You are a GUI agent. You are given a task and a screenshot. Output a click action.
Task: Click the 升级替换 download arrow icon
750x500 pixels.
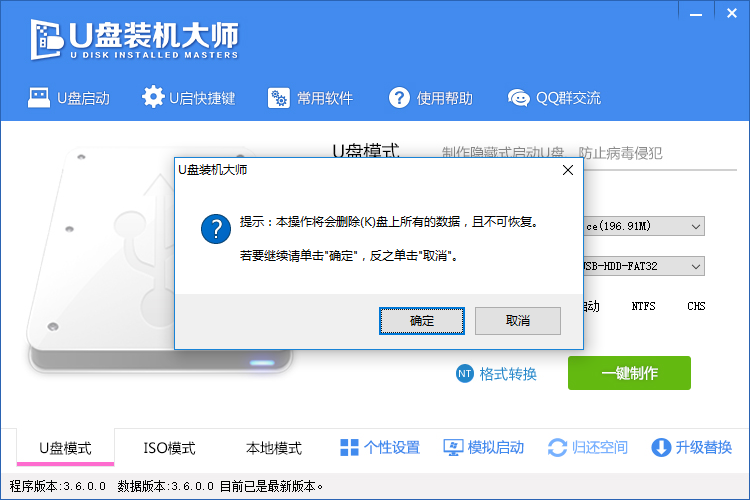[x=661, y=448]
